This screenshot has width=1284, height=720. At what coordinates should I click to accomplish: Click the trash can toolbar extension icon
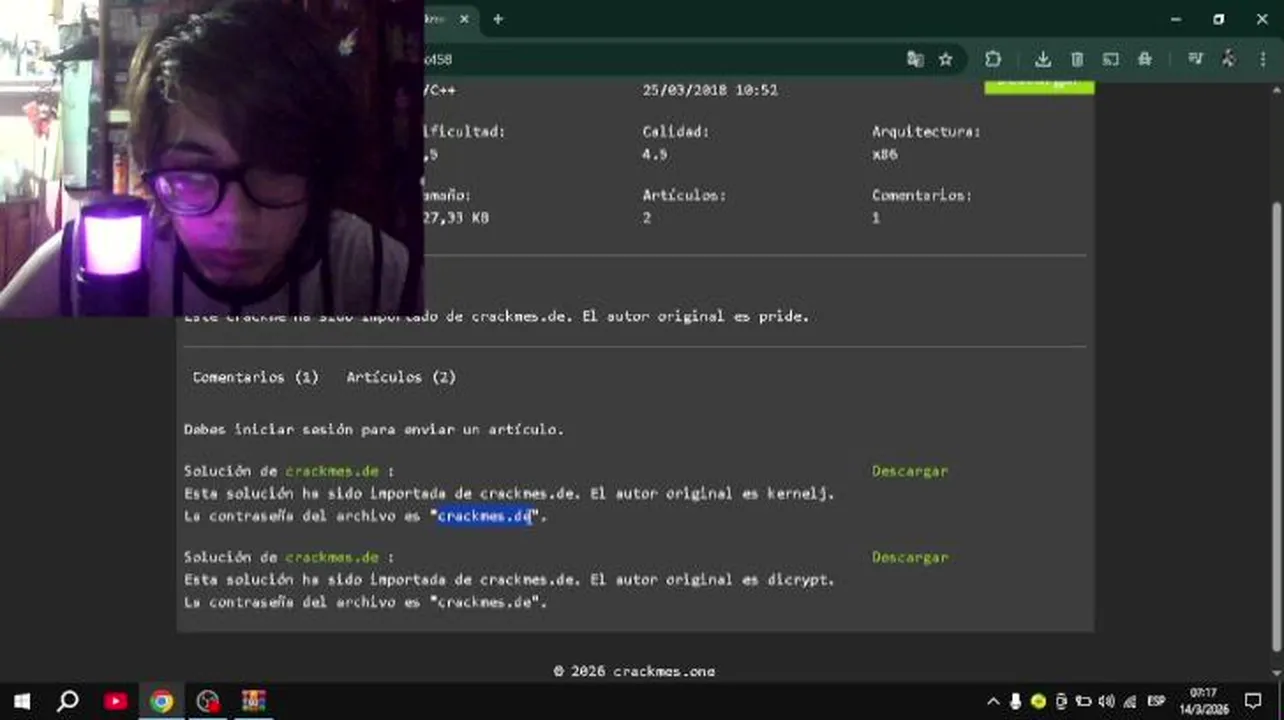tap(1077, 59)
